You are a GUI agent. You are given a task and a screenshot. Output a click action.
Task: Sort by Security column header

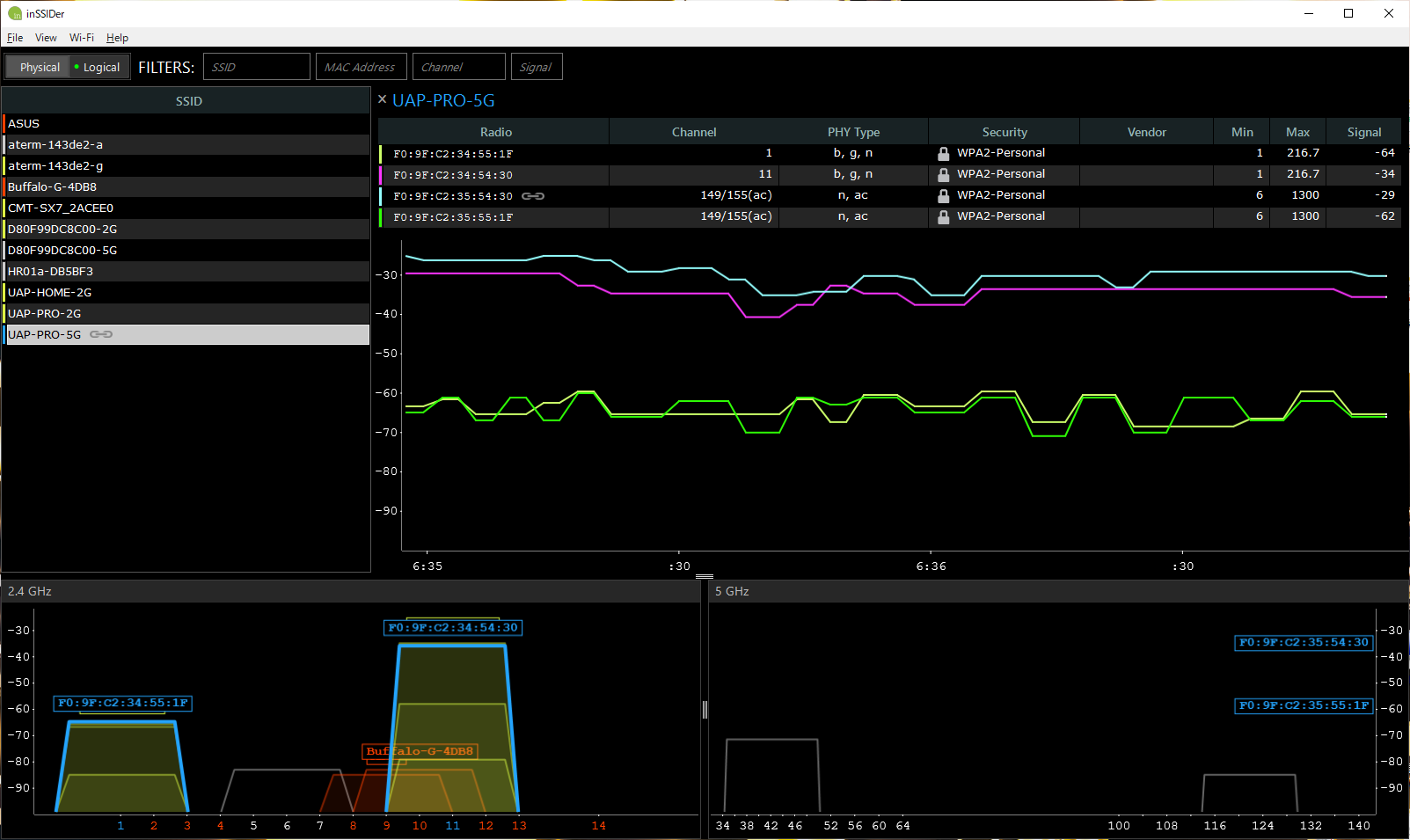point(1005,132)
